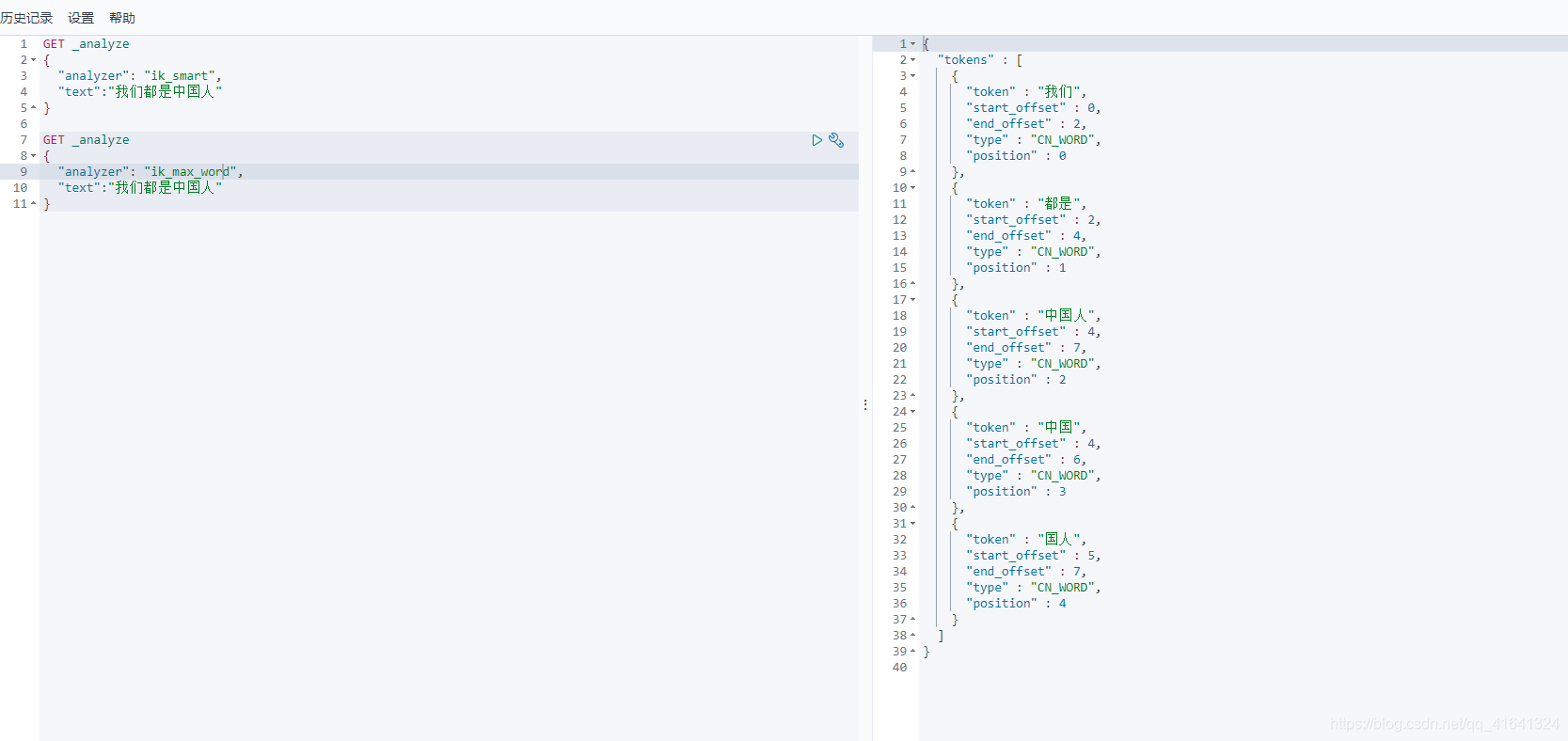The width and height of the screenshot is (1568, 741).
Task: Click the empty editor line 6
Action: pyautogui.click(x=449, y=124)
